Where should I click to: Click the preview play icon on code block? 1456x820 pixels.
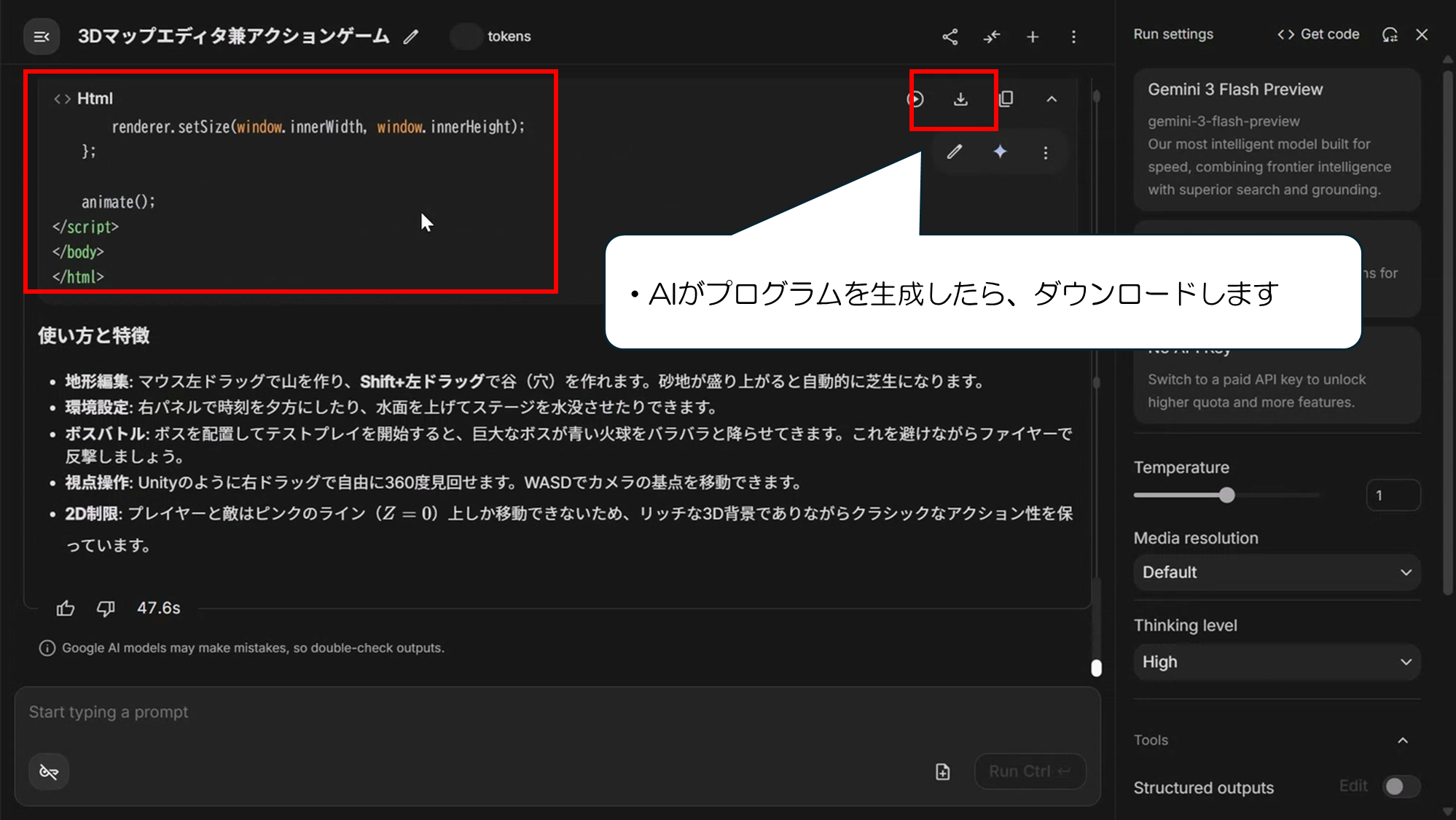[x=915, y=99]
